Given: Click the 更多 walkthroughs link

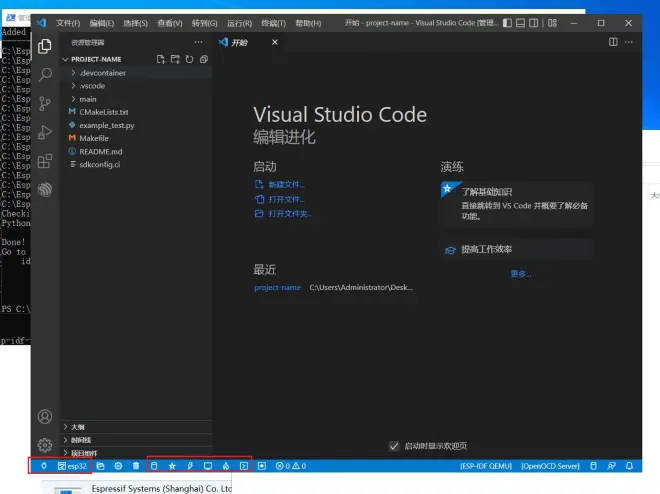Looking at the screenshot, I should tap(520, 274).
